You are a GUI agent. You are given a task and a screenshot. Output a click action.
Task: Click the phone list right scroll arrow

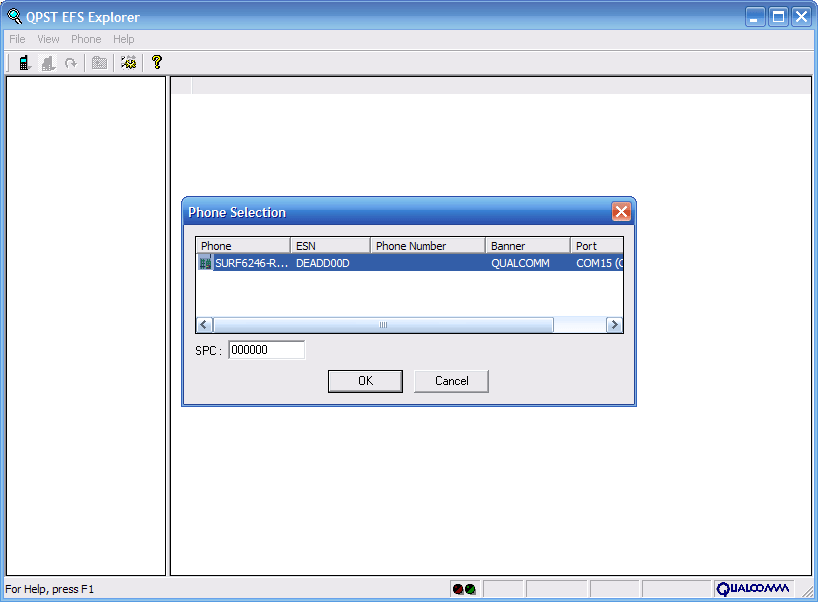pyautogui.click(x=615, y=325)
